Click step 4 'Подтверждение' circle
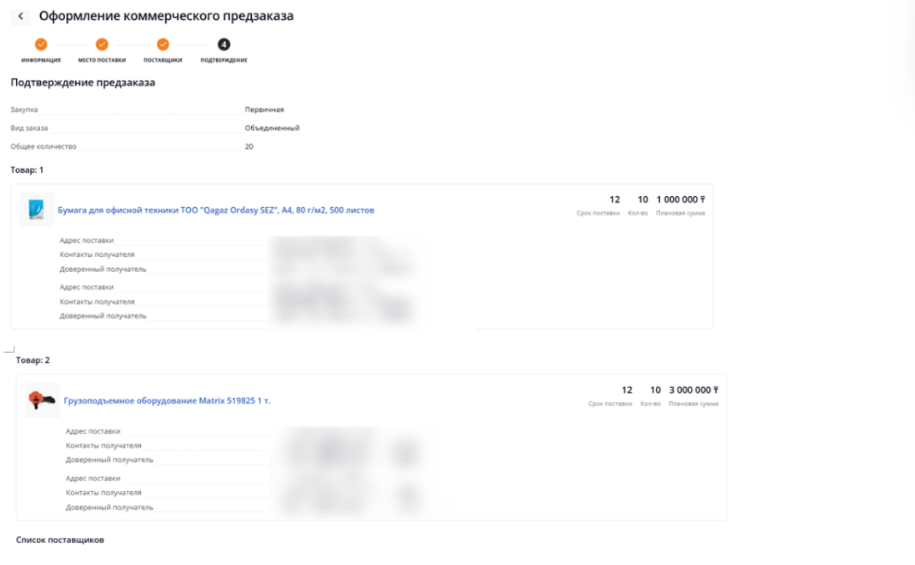Screen dimensions: 915x565 (224, 44)
